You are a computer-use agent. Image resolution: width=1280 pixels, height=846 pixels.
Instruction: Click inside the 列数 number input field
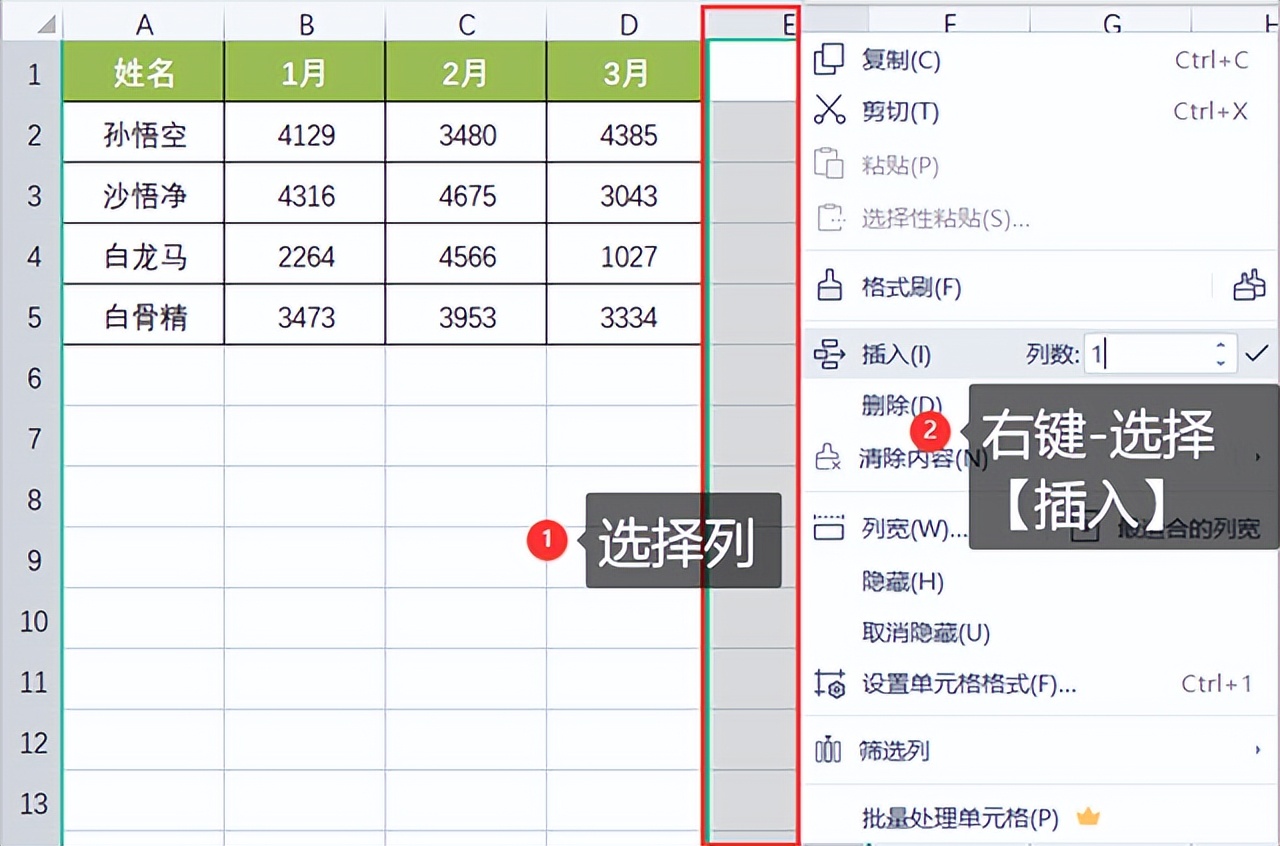[1150, 352]
